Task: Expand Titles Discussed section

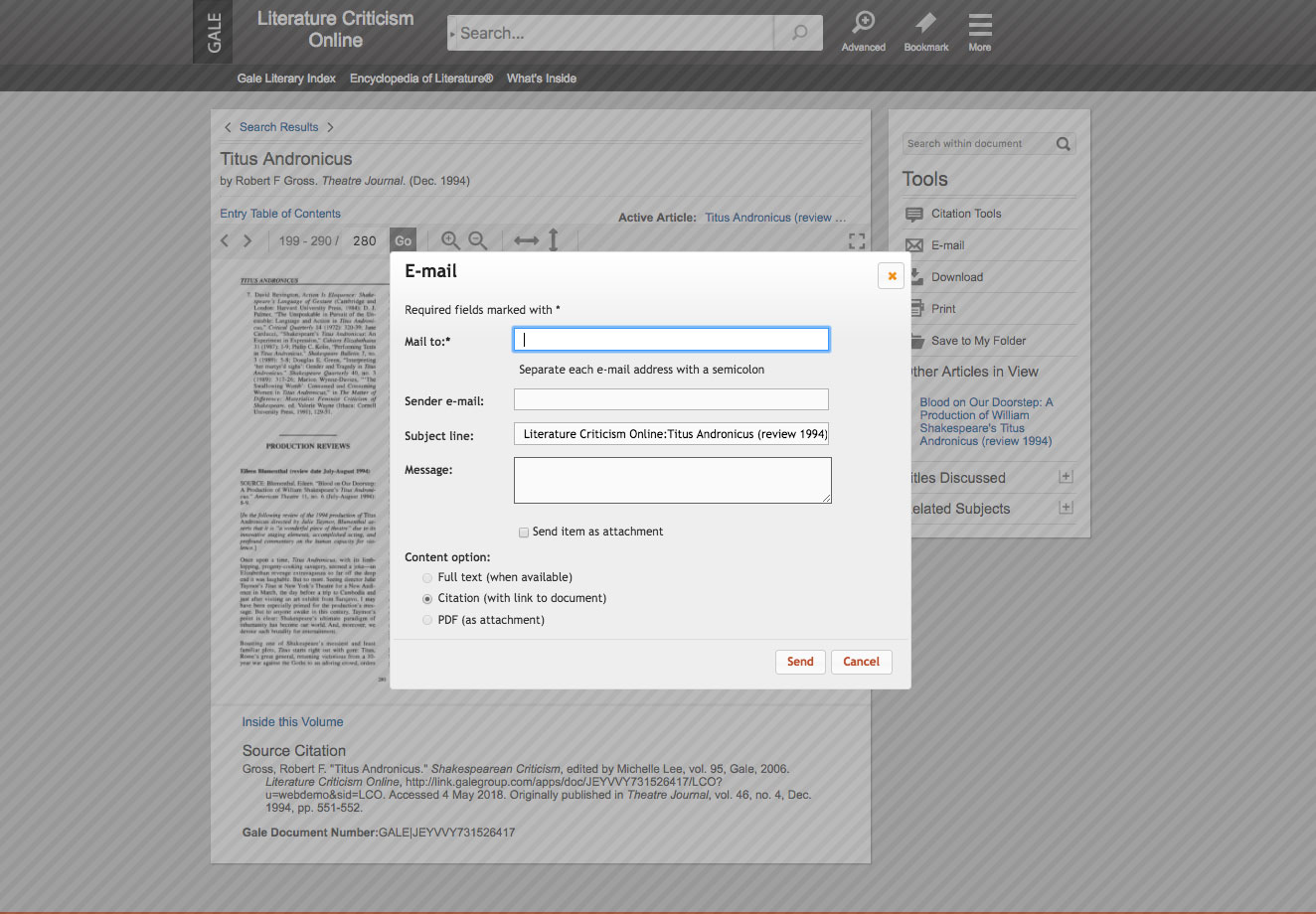Action: [1066, 477]
